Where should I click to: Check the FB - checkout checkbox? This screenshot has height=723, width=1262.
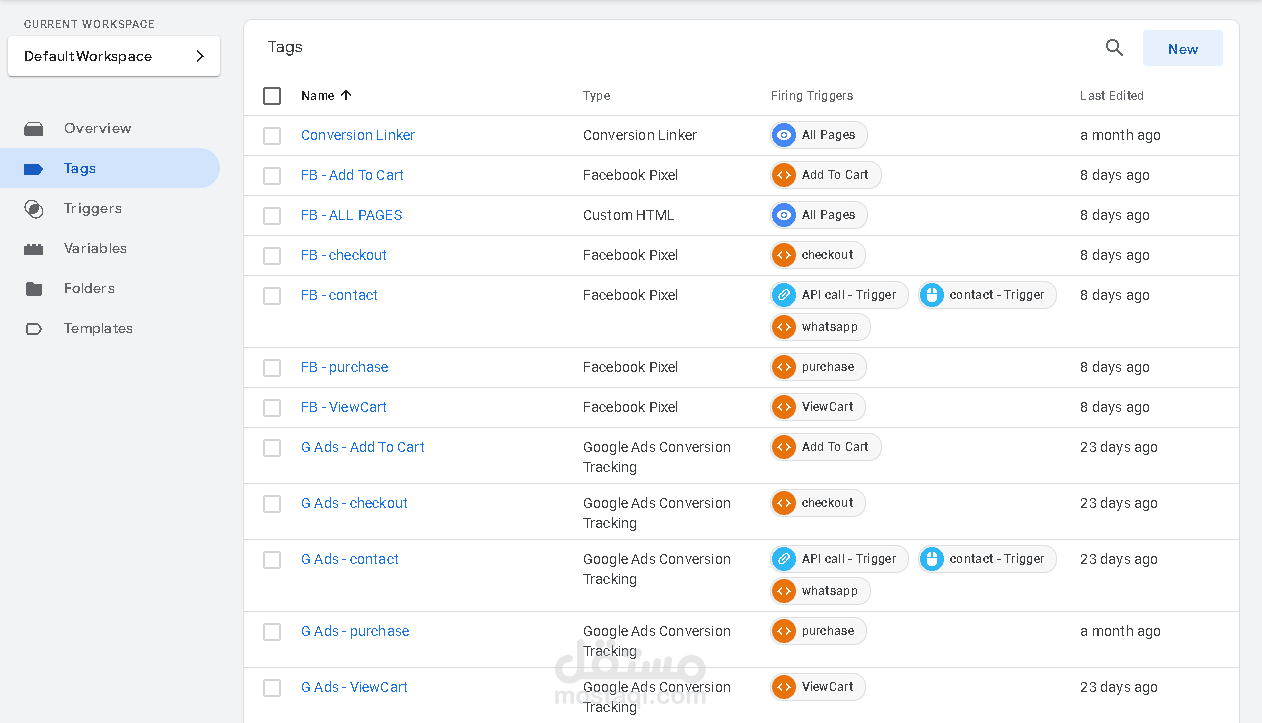(x=272, y=256)
